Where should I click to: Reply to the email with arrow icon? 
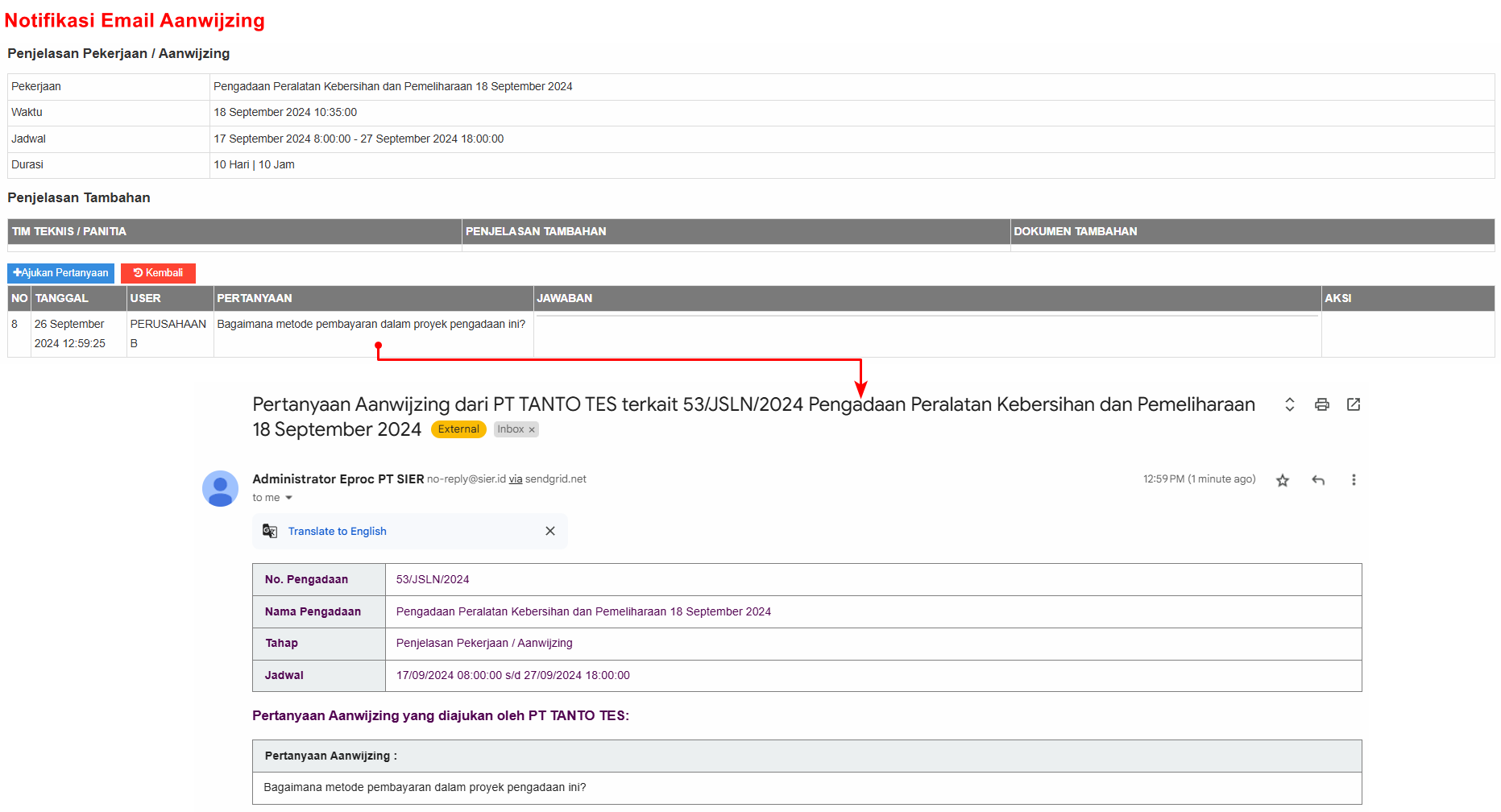tap(1318, 480)
